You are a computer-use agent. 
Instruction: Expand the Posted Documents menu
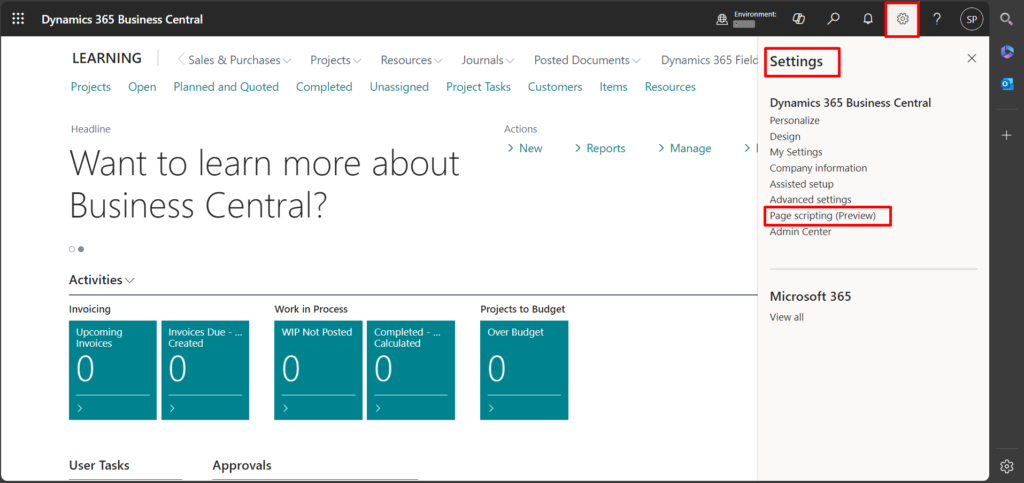click(587, 60)
